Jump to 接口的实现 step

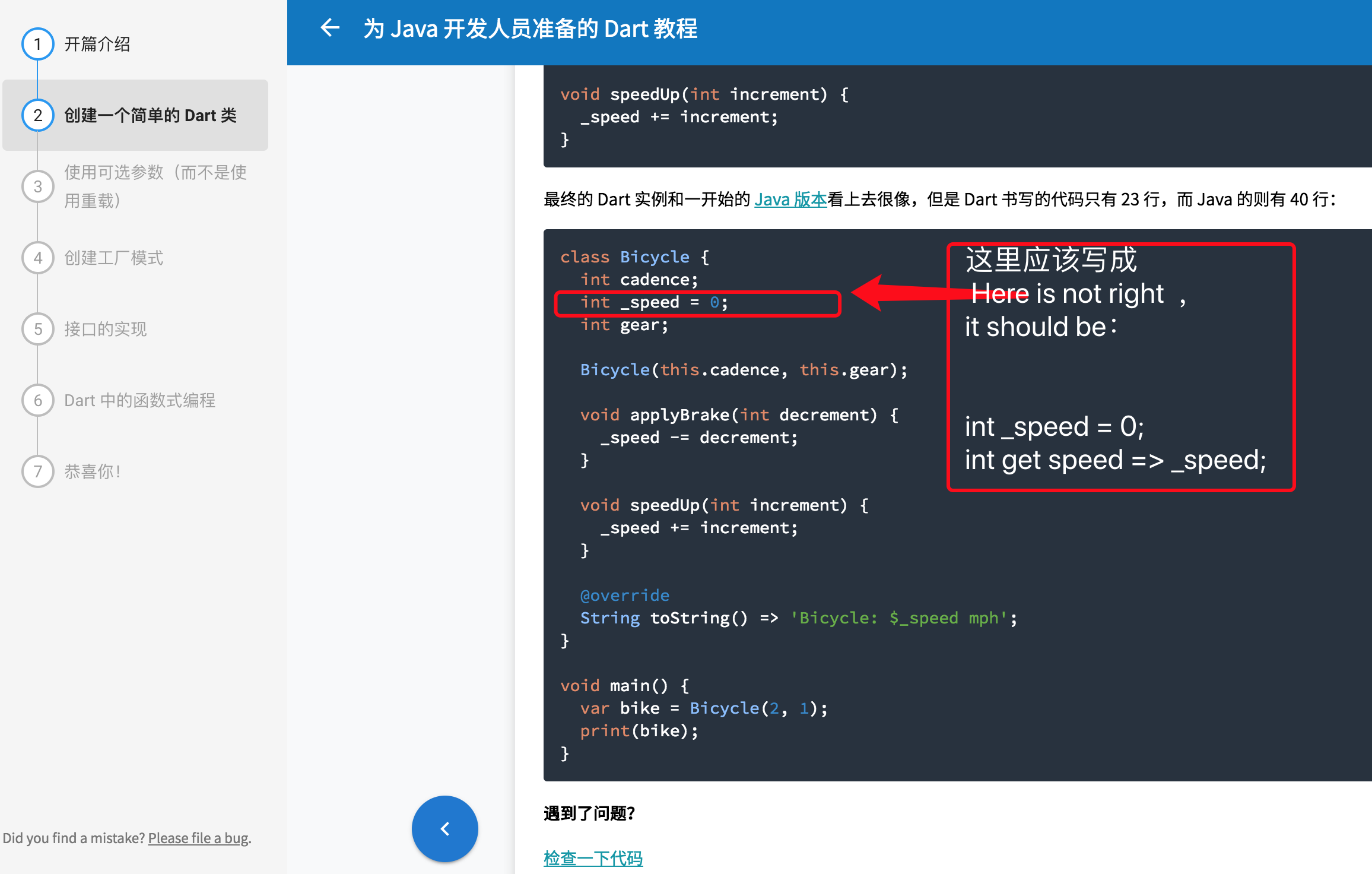[x=105, y=329]
